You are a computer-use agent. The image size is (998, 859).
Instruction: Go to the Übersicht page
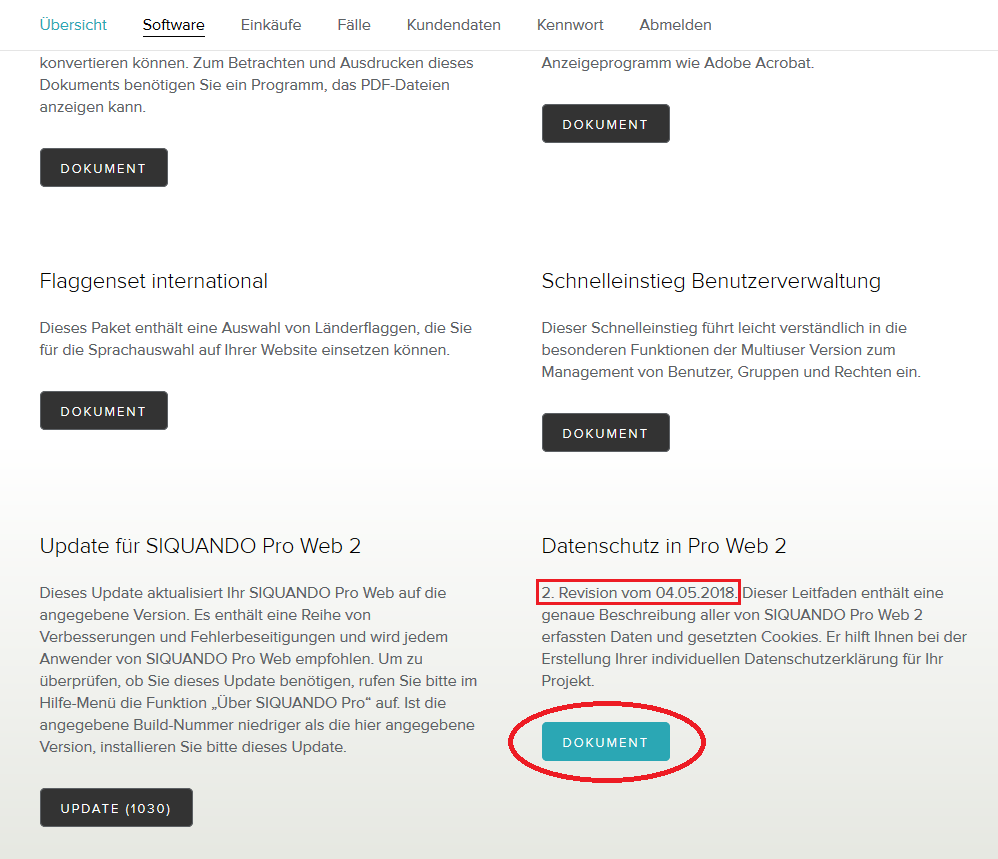pos(73,25)
